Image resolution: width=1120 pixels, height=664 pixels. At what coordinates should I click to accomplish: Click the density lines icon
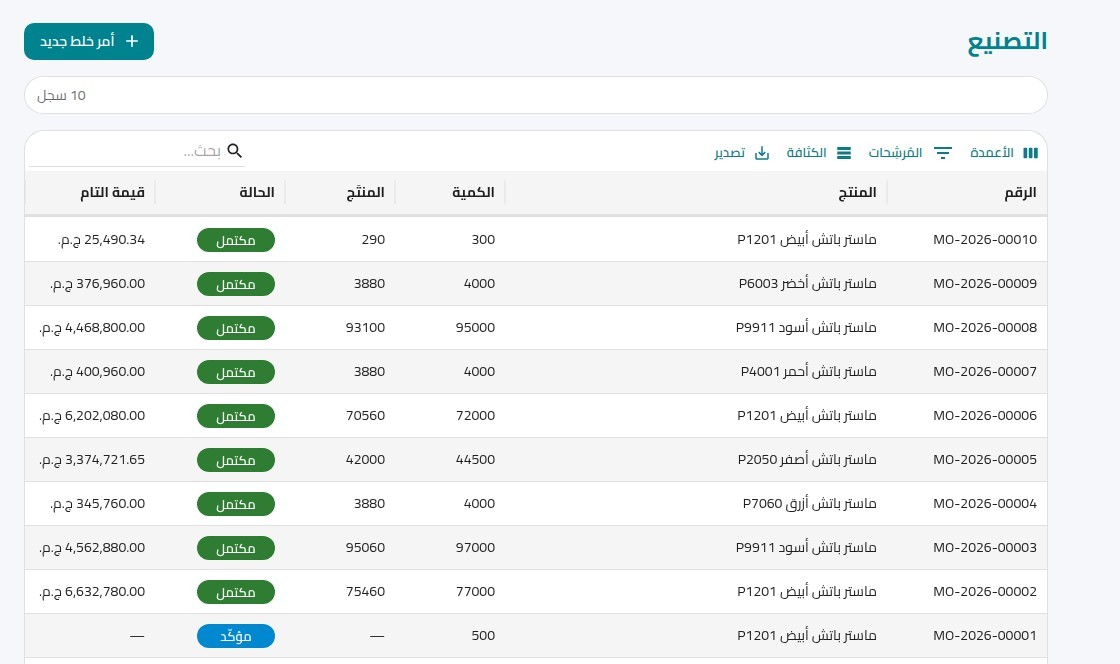pyautogui.click(x=844, y=153)
